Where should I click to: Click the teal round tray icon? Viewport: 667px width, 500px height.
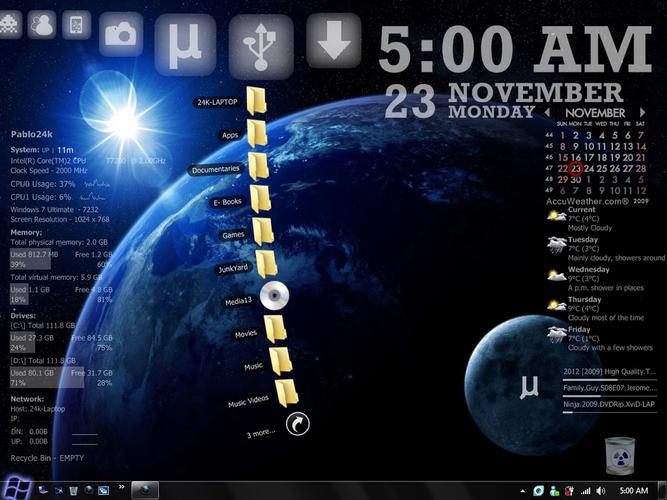pyautogui.click(x=539, y=491)
